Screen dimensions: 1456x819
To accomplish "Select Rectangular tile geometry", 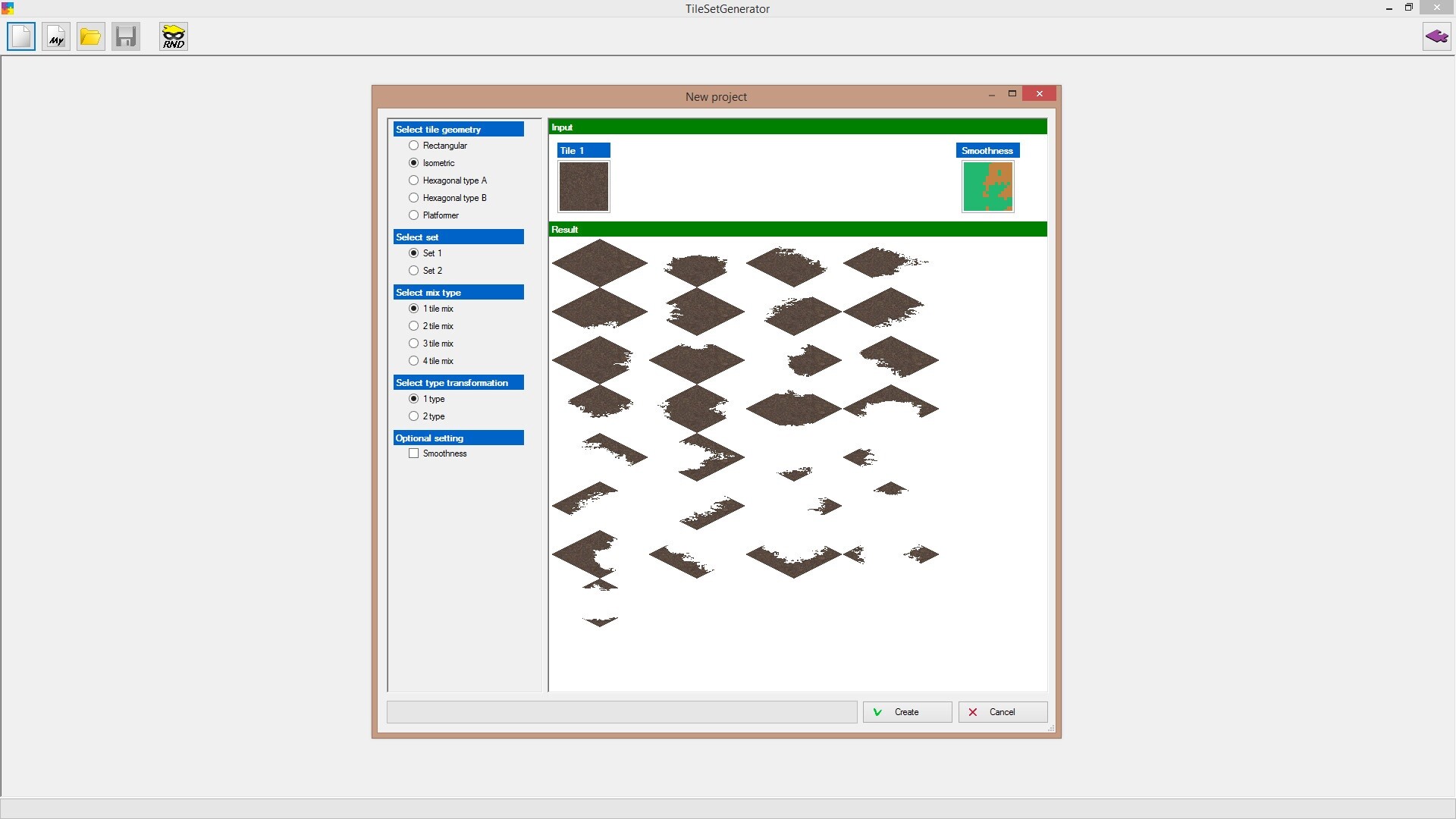I will click(414, 146).
